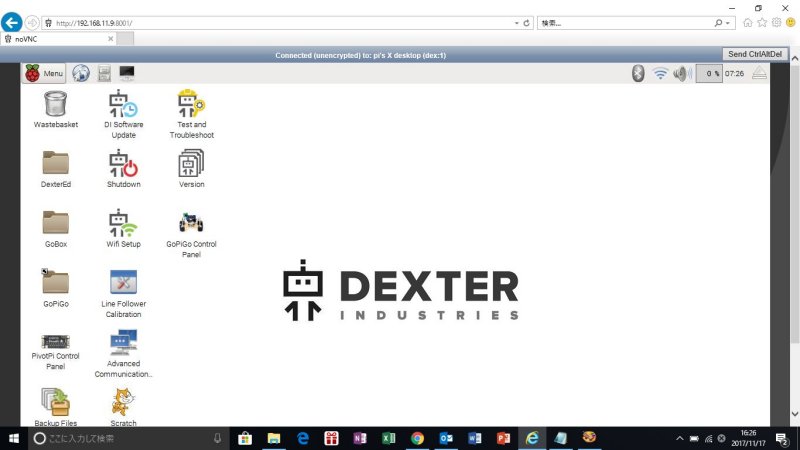Open the Windows Start menu

click(x=14, y=438)
